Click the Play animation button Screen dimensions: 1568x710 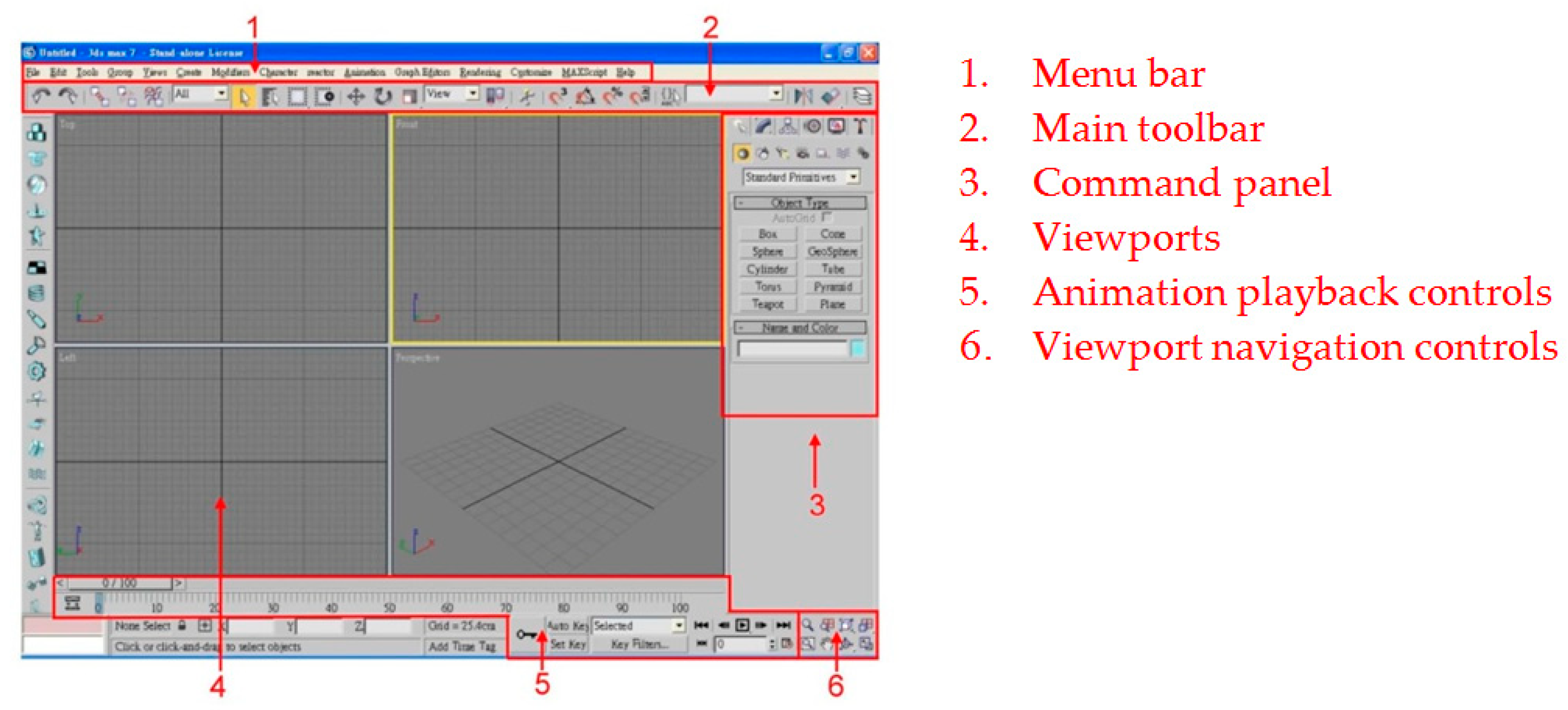742,625
